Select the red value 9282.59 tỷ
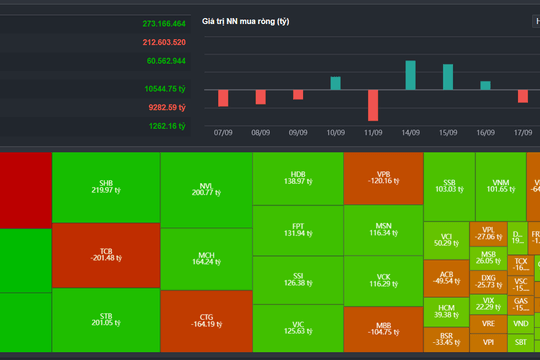The height and width of the screenshot is (360, 540). [x=167, y=107]
